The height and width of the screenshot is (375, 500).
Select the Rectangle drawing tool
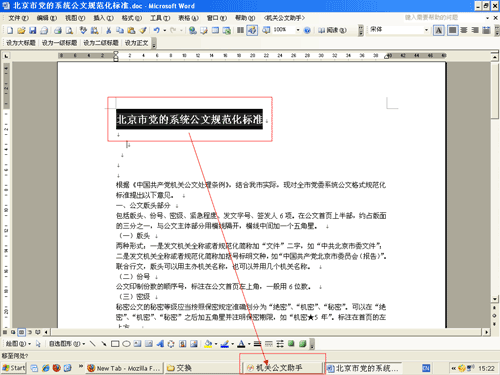point(115,344)
